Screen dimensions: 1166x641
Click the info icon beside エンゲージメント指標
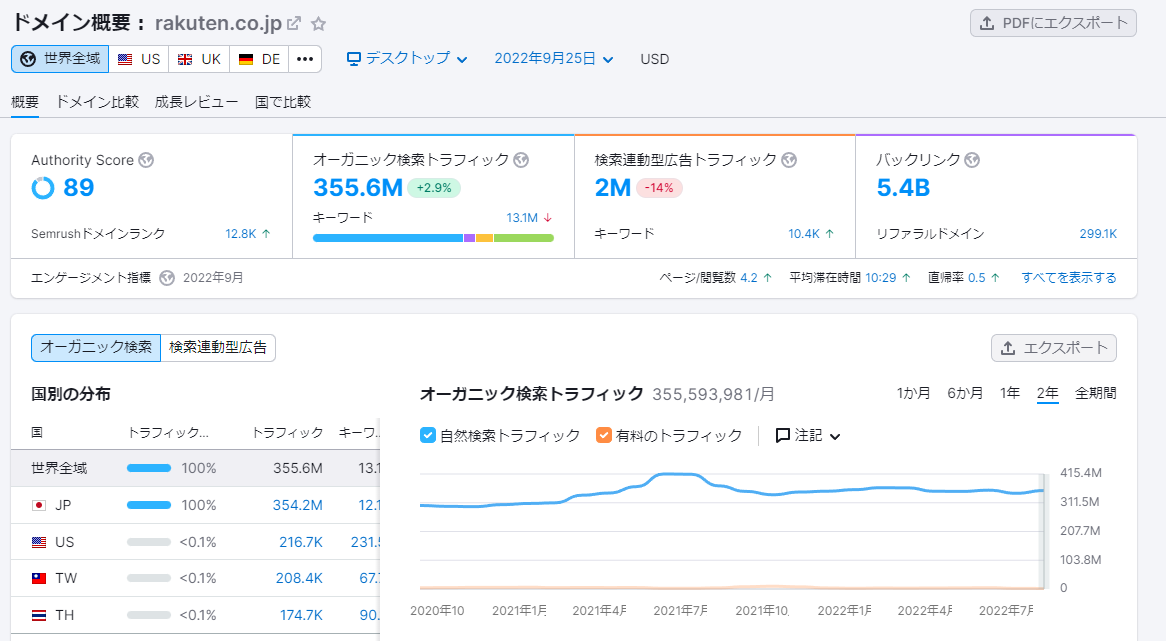coord(167,278)
